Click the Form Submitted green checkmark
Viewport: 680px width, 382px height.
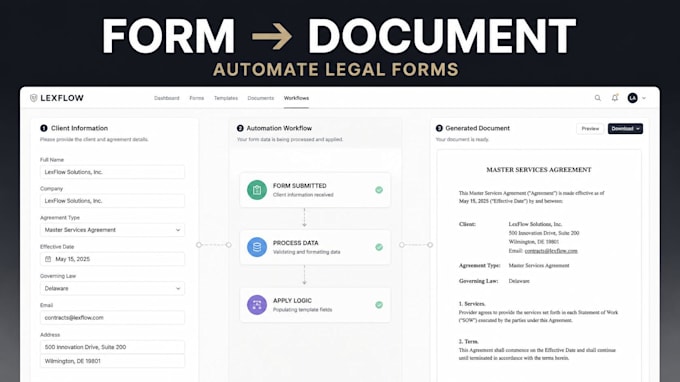(x=379, y=190)
